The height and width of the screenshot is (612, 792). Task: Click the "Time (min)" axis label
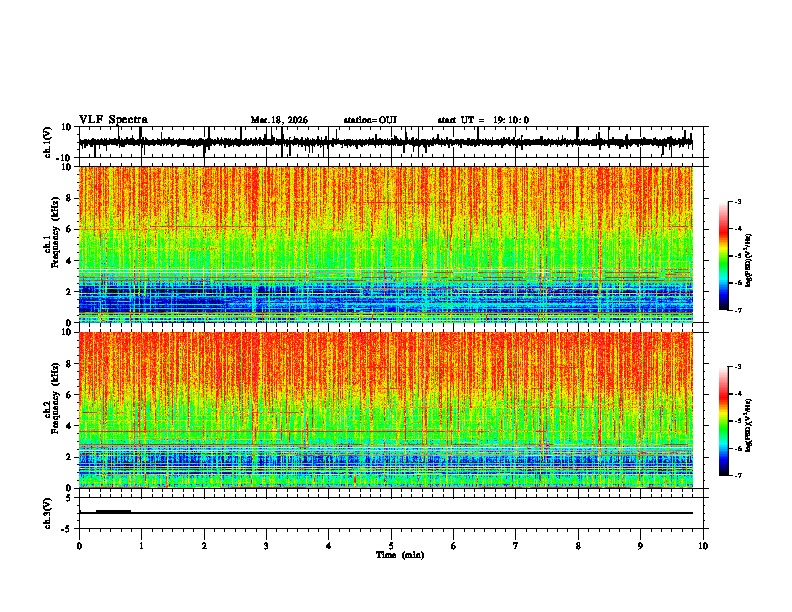click(x=400, y=555)
